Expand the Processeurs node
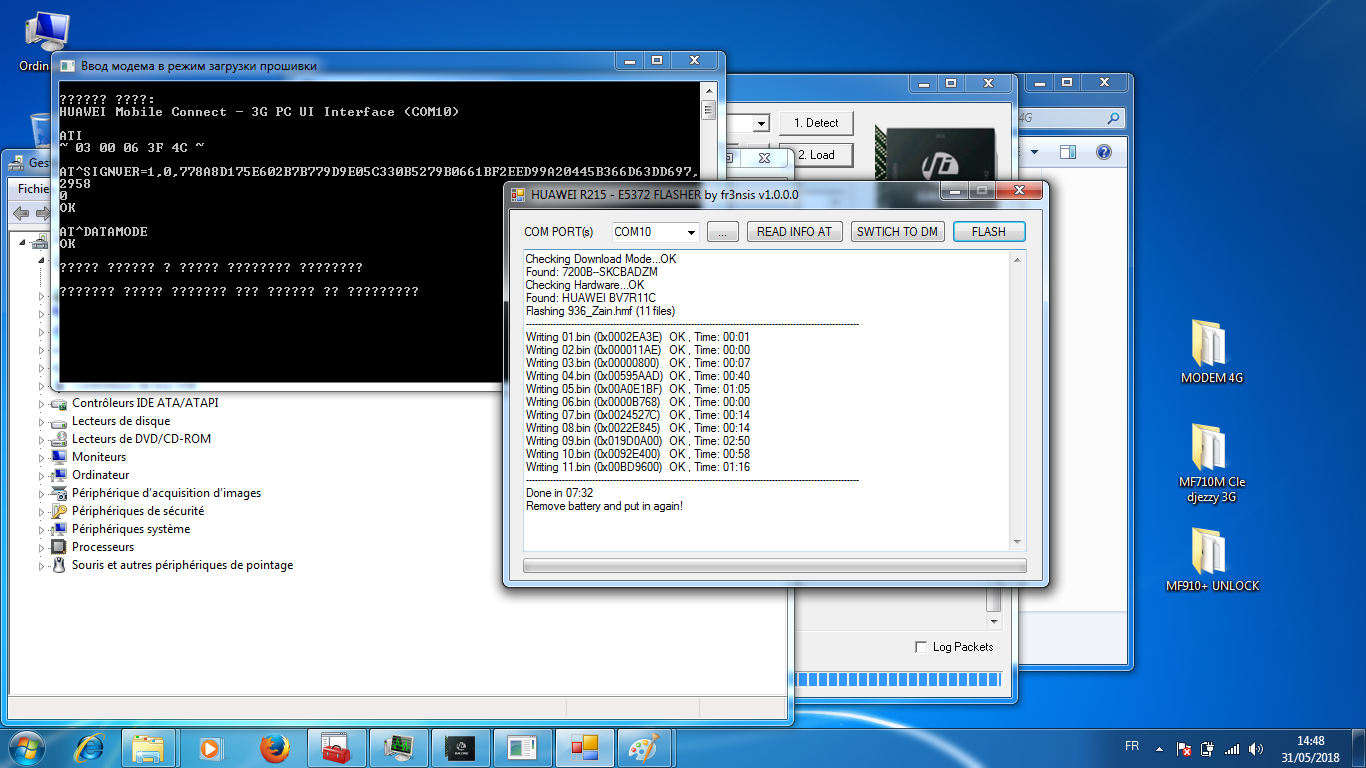The image size is (1366, 768). [42, 548]
